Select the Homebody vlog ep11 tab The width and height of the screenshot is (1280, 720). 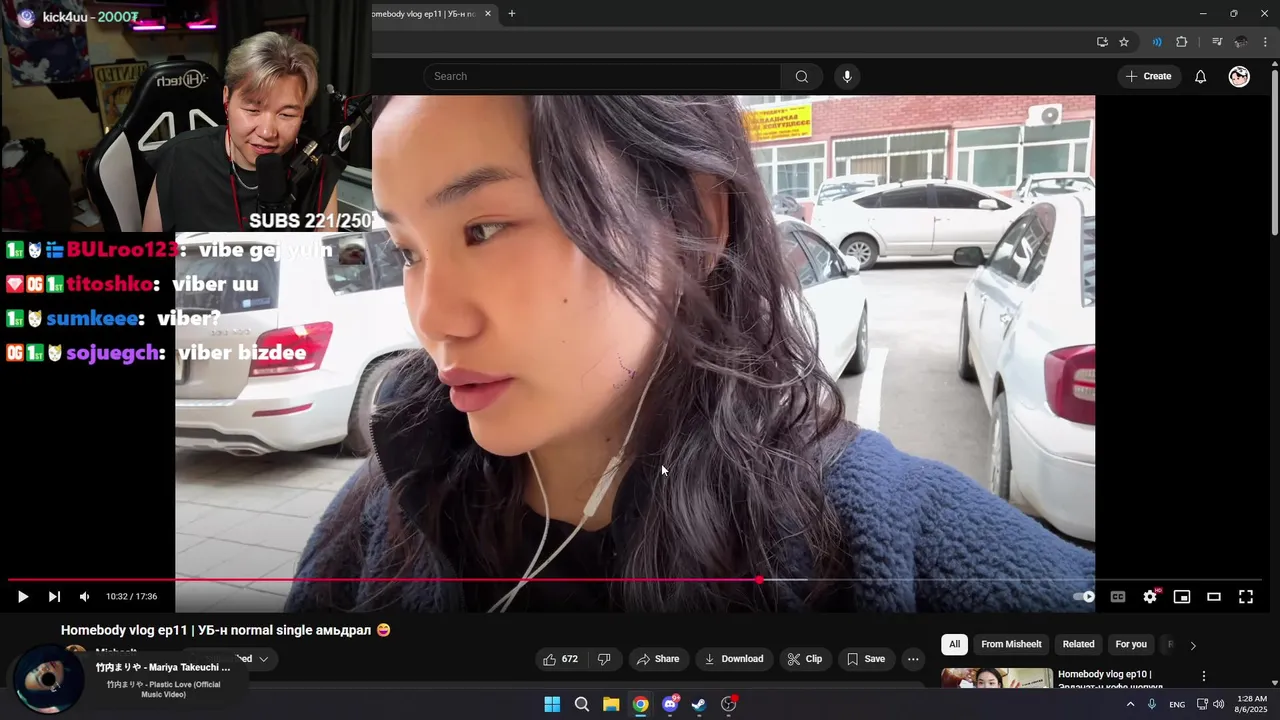click(x=425, y=14)
